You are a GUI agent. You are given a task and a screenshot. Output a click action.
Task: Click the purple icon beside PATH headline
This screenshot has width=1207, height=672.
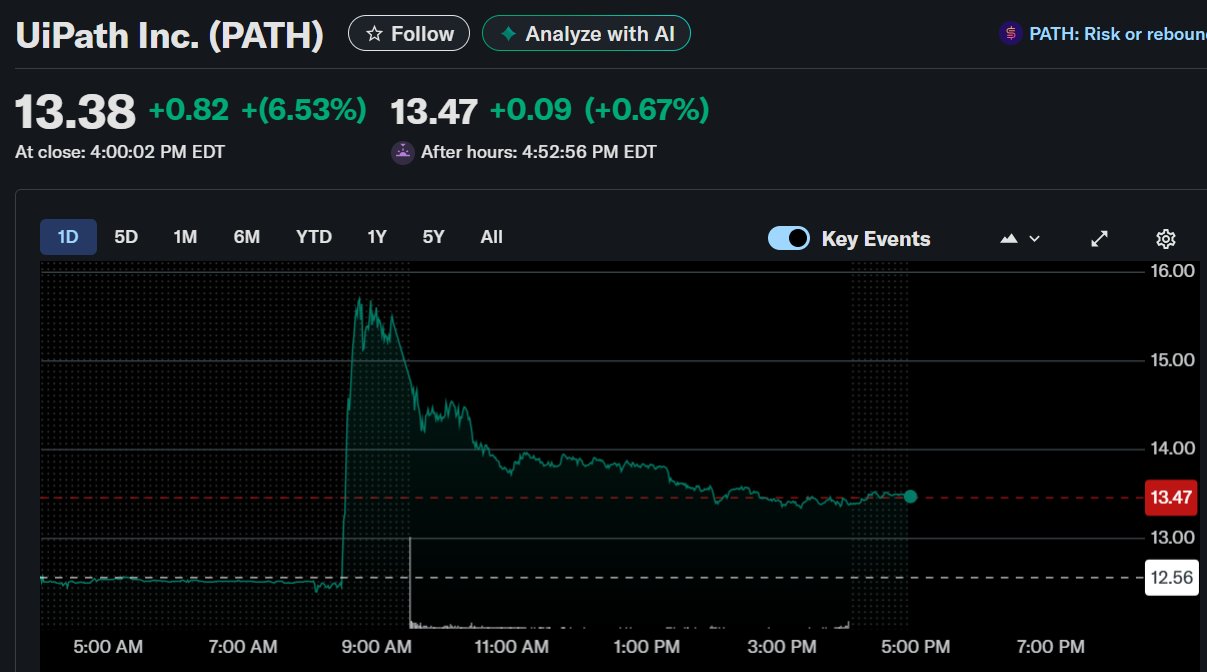point(1011,34)
